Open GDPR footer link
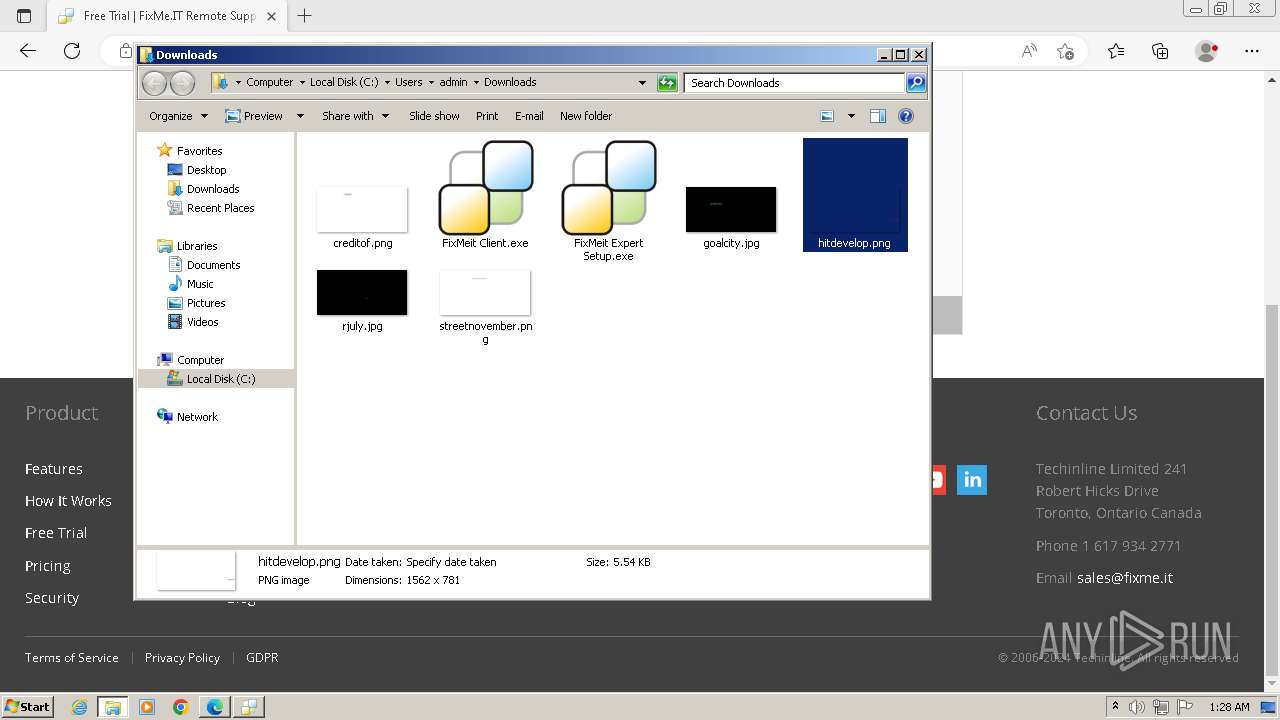Viewport: 1280px width, 720px height. tap(262, 658)
